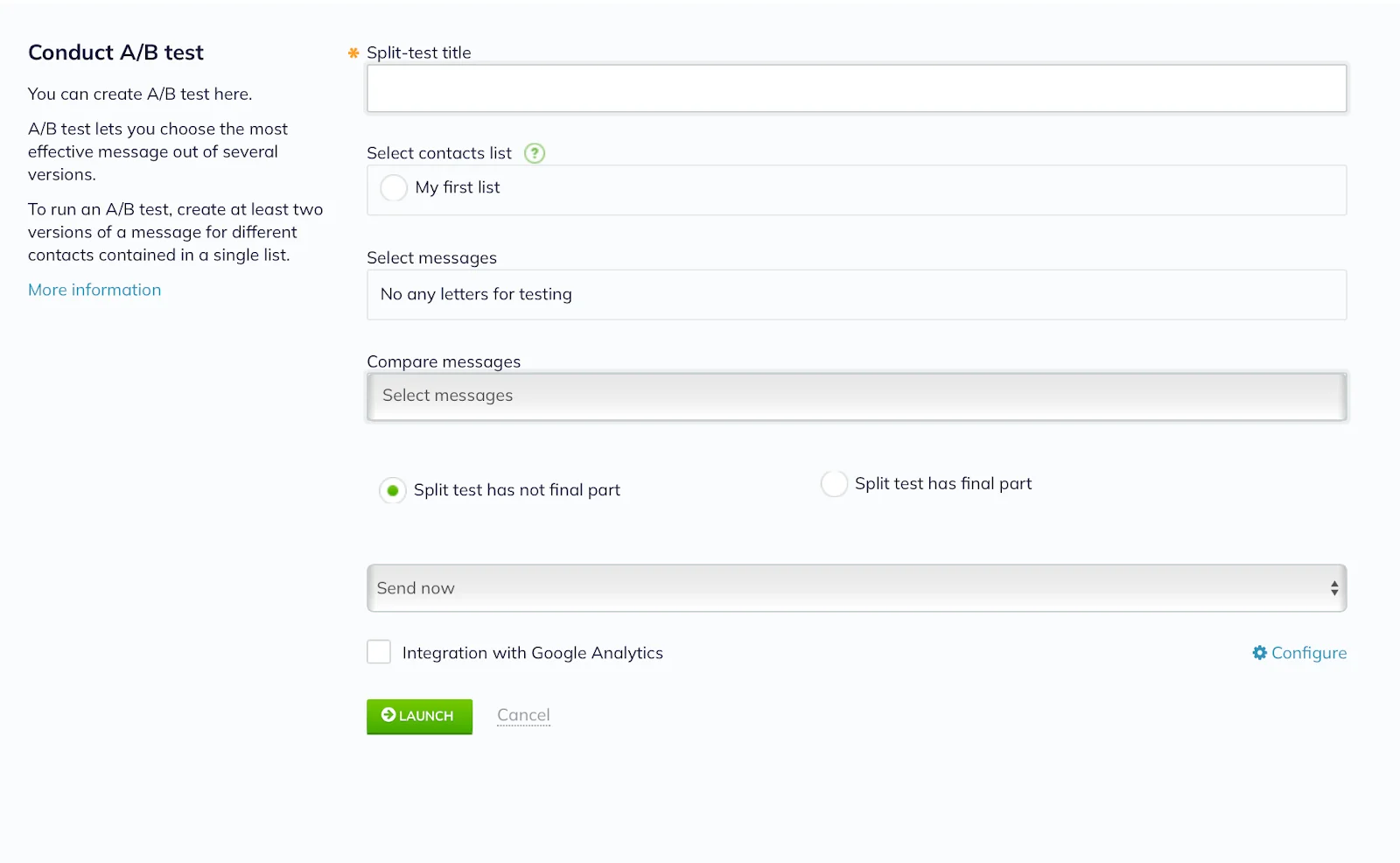Click the My first list label

pos(458,187)
